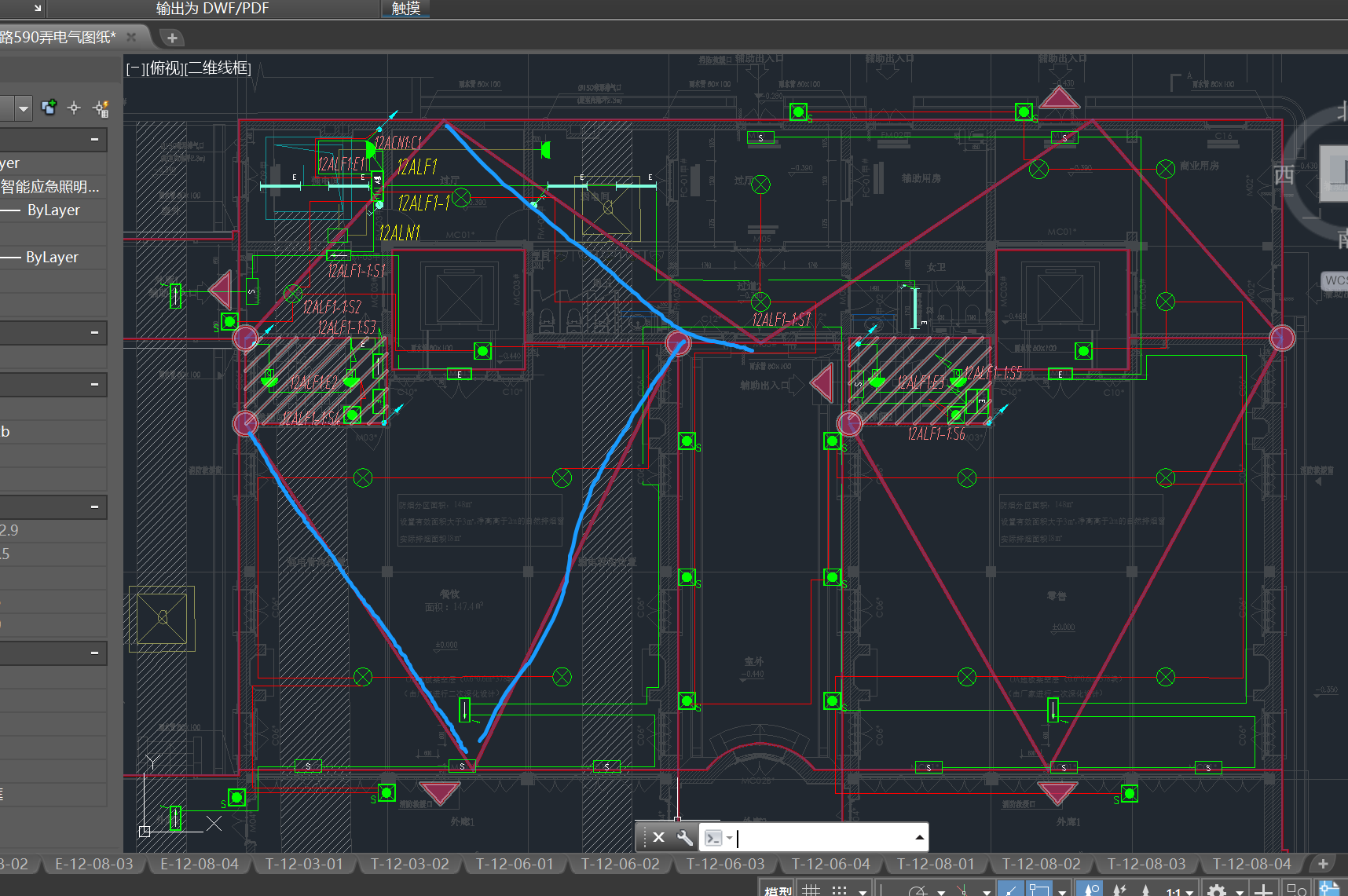Click the 模型 model space status button
The width and height of the screenshot is (1348, 896).
778,890
